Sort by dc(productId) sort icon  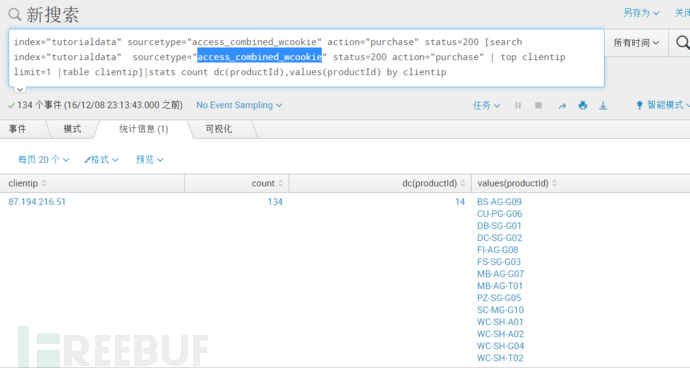pyautogui.click(x=463, y=183)
